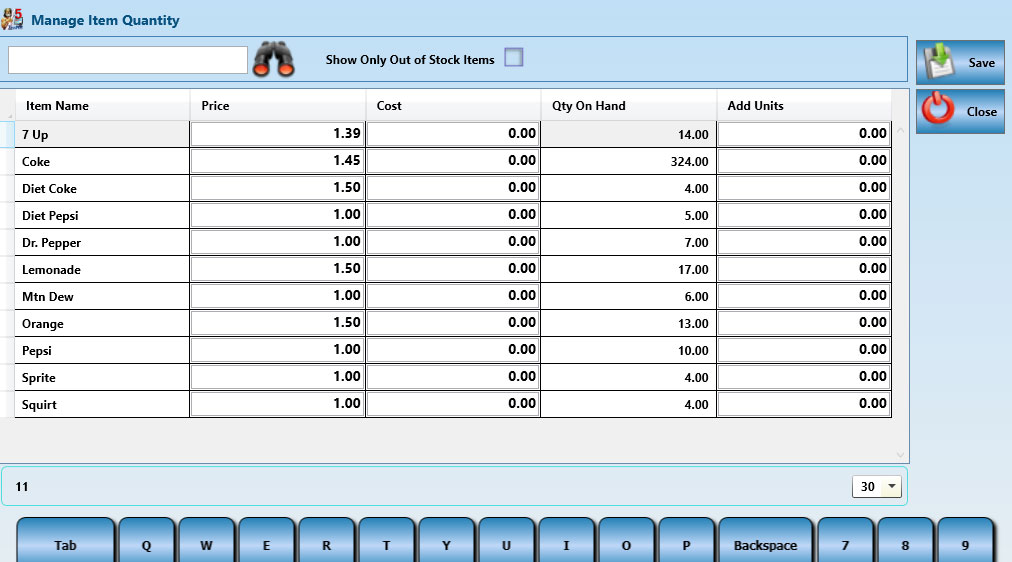This screenshot has width=1012, height=562.
Task: Select the Dr. Pepper item name
Action: pyautogui.click(x=52, y=243)
